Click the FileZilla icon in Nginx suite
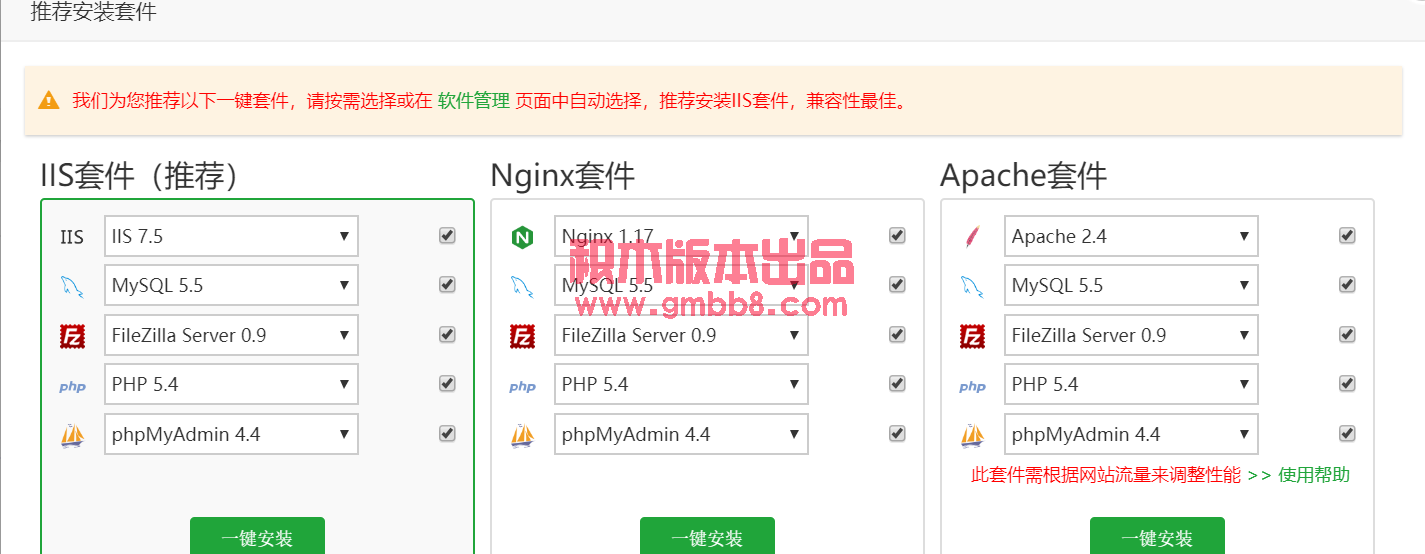 pos(522,336)
